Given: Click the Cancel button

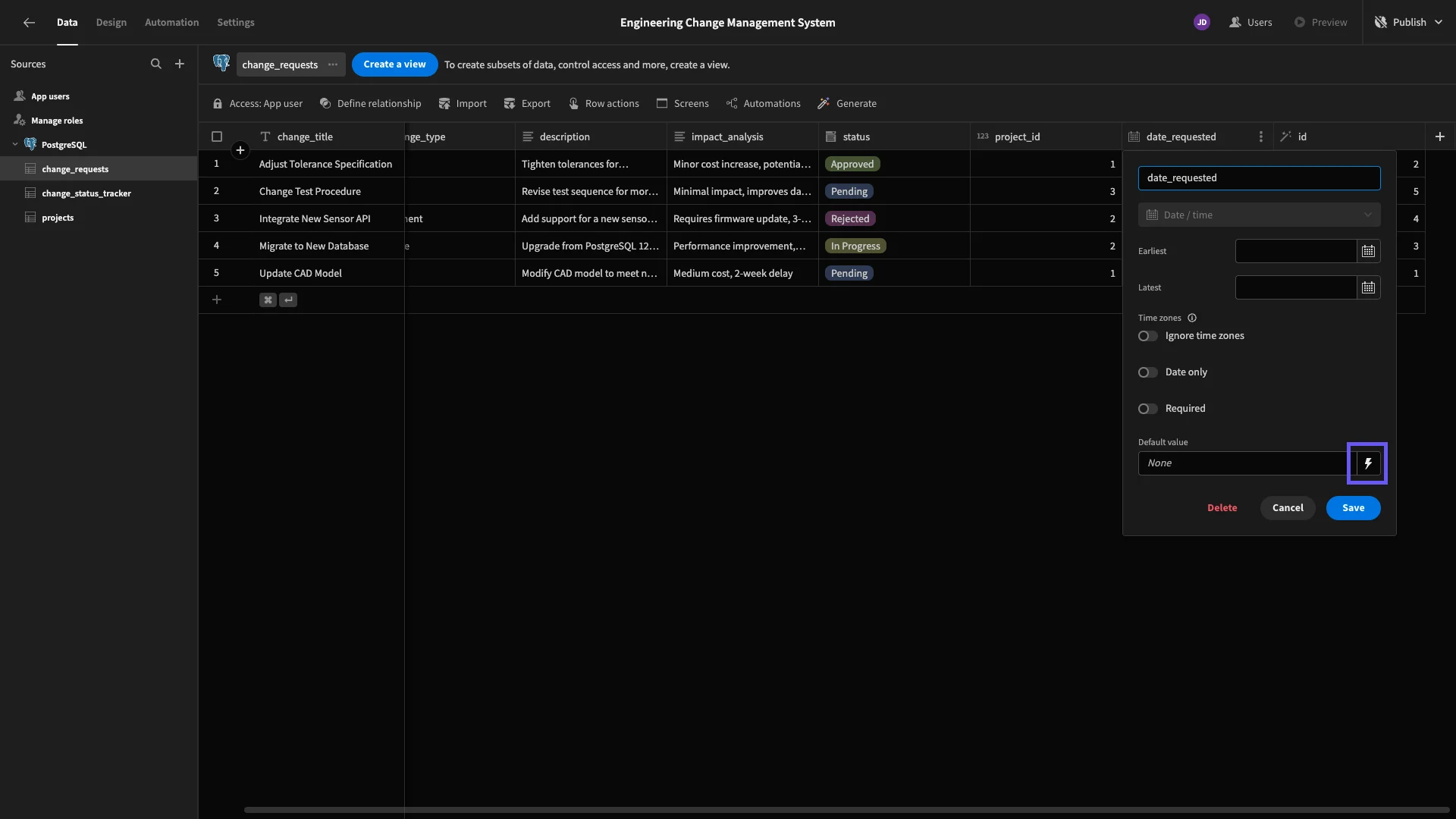Looking at the screenshot, I should [1288, 508].
